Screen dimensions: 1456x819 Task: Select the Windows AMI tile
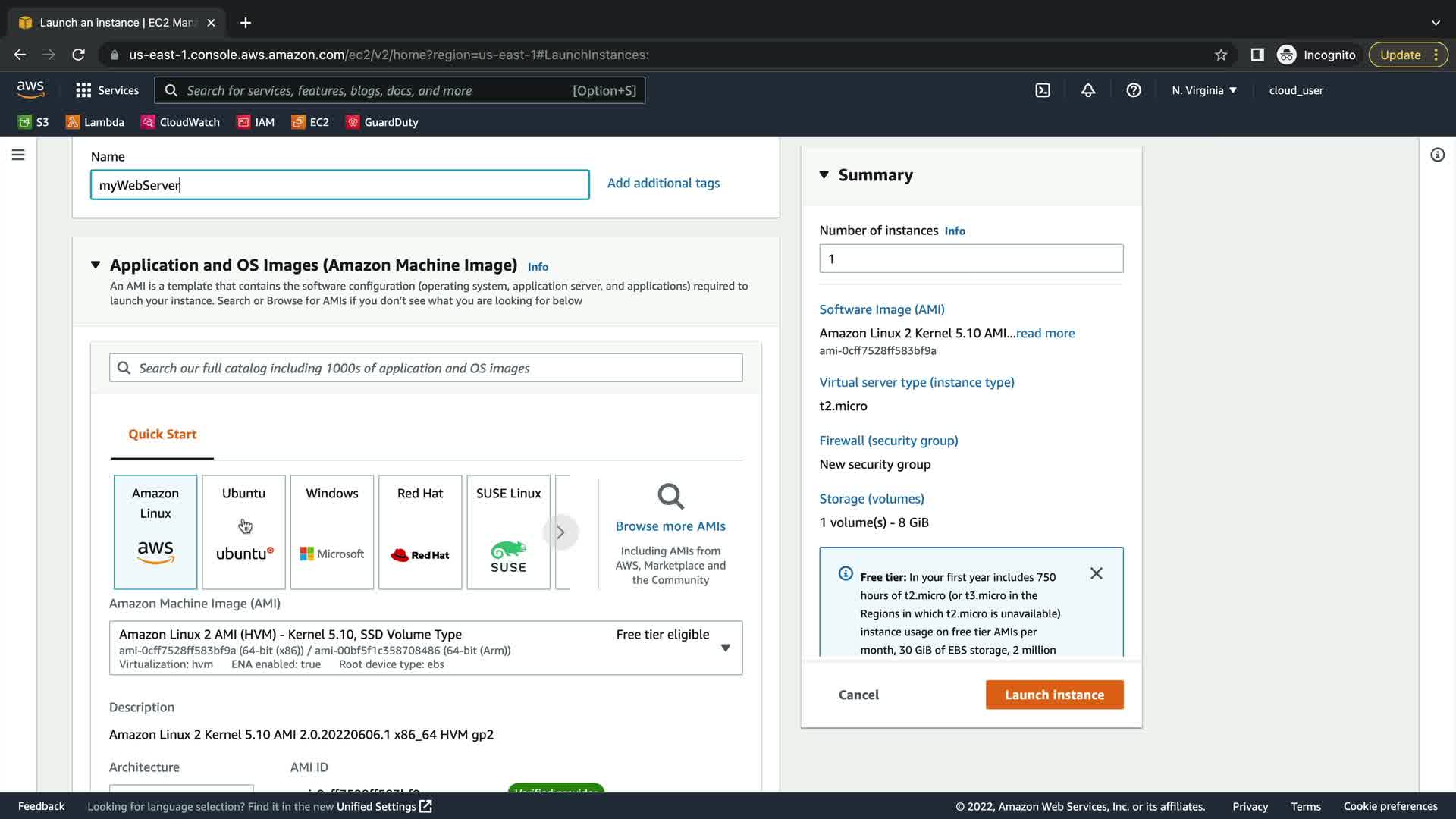(x=331, y=532)
